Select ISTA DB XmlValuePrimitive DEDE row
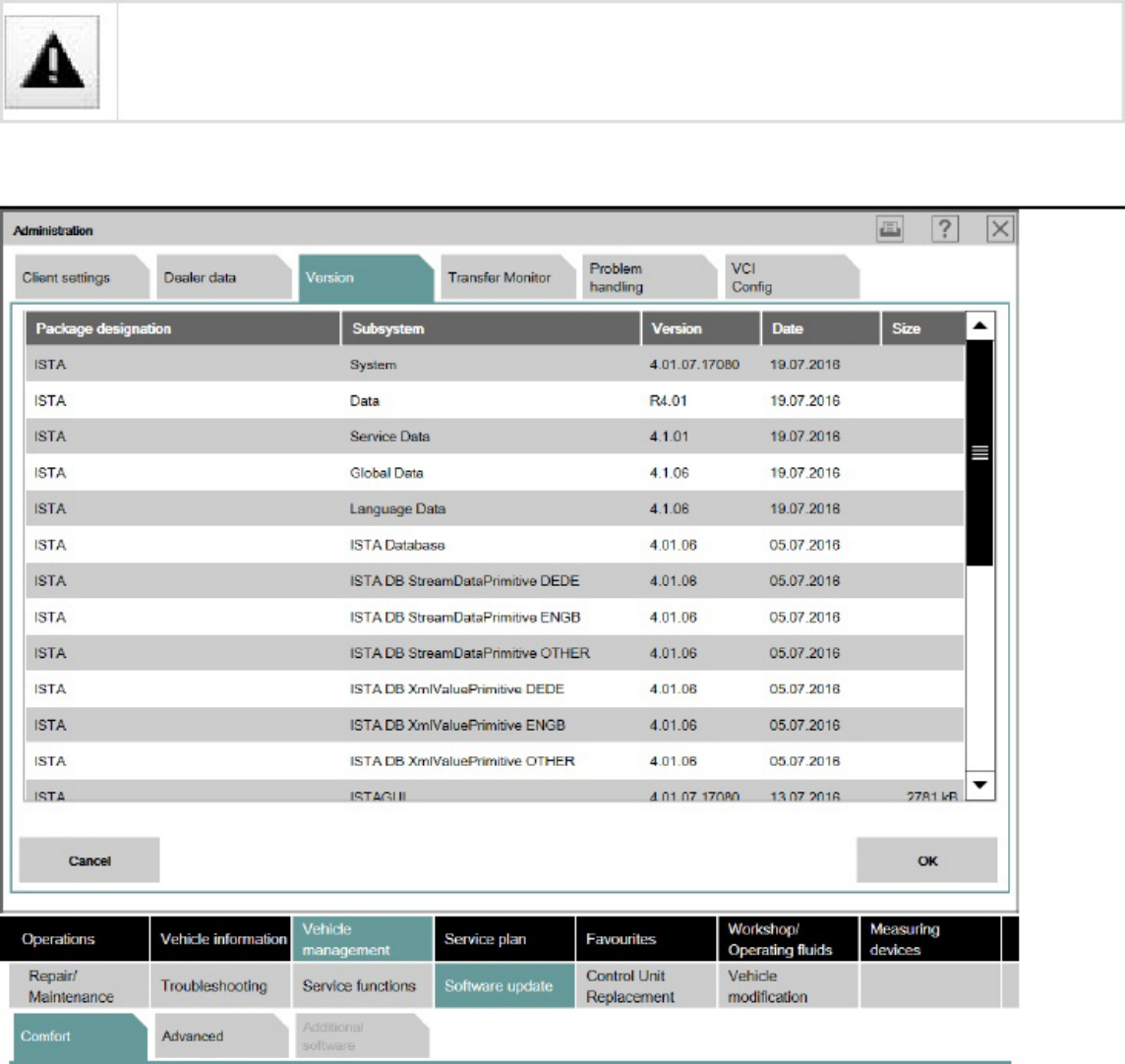Image resolution: width=1125 pixels, height=1064 pixels. coord(495,688)
